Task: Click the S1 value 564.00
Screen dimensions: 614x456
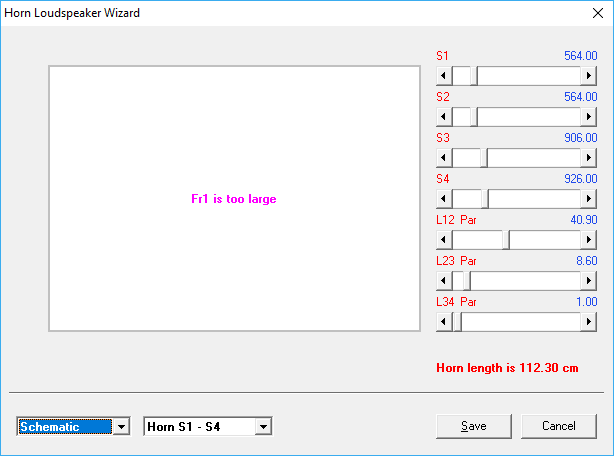Action: (x=581, y=56)
